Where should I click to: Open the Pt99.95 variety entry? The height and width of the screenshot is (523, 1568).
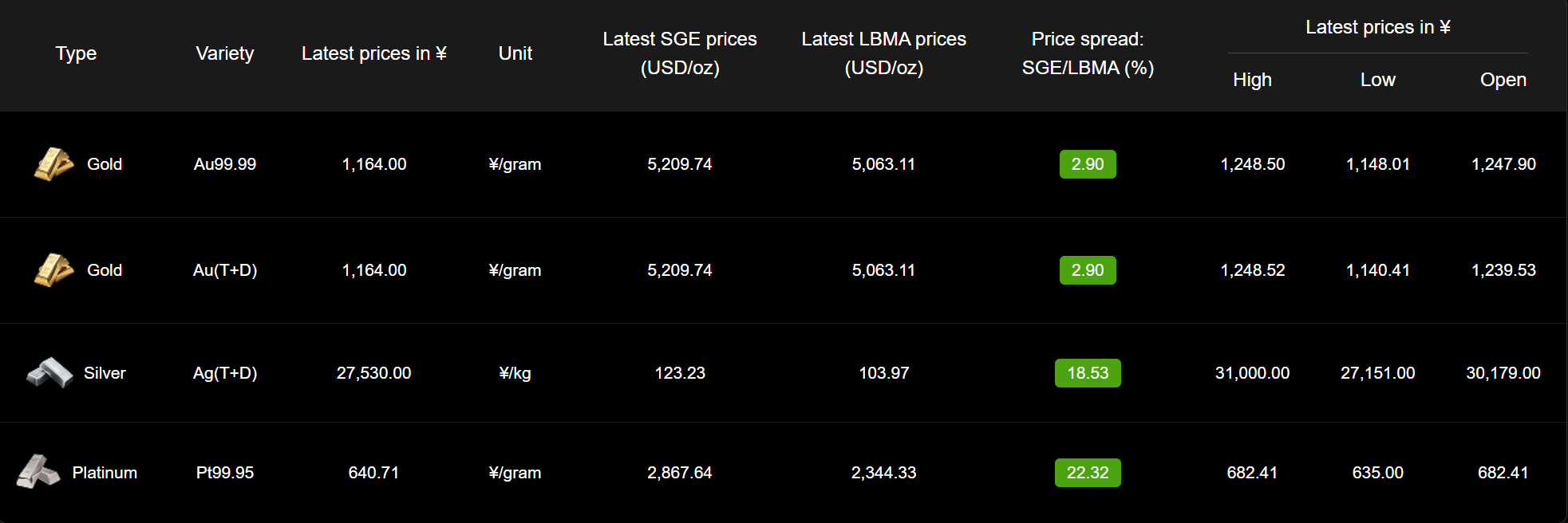click(225, 473)
